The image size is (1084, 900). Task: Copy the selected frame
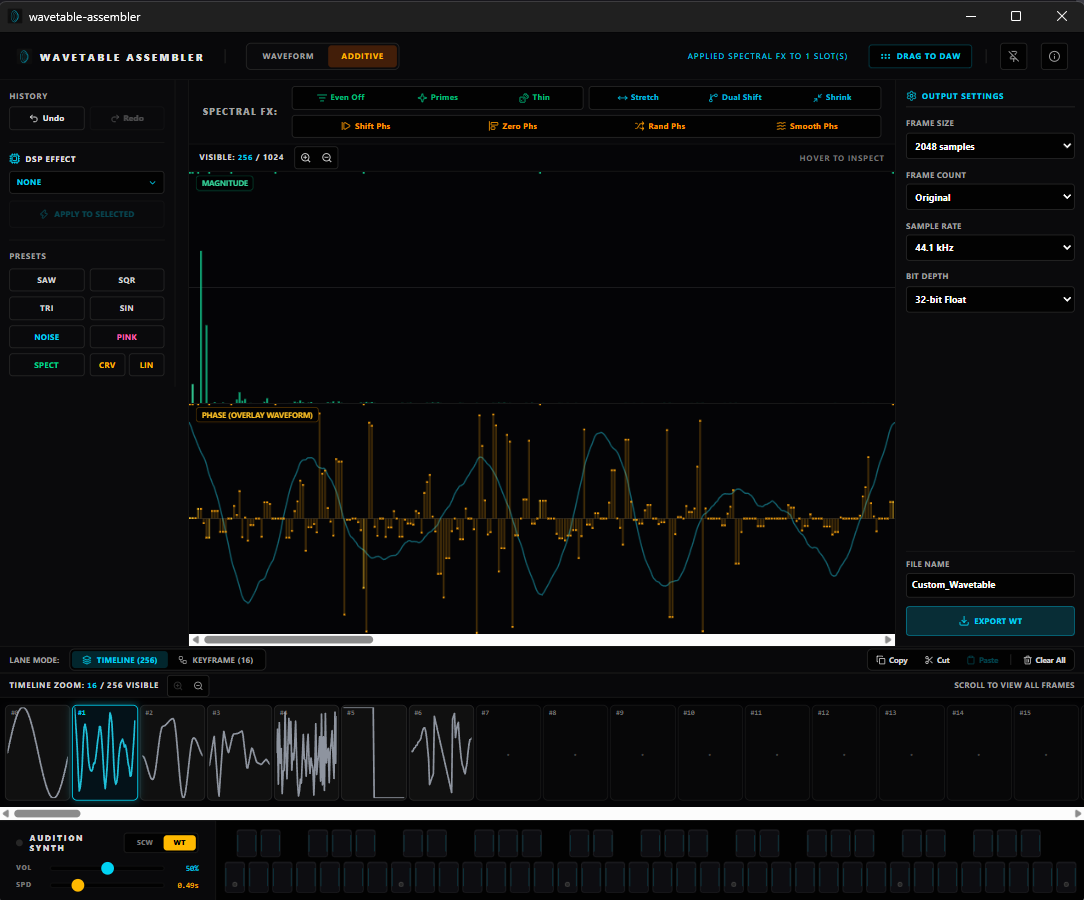(x=892, y=660)
